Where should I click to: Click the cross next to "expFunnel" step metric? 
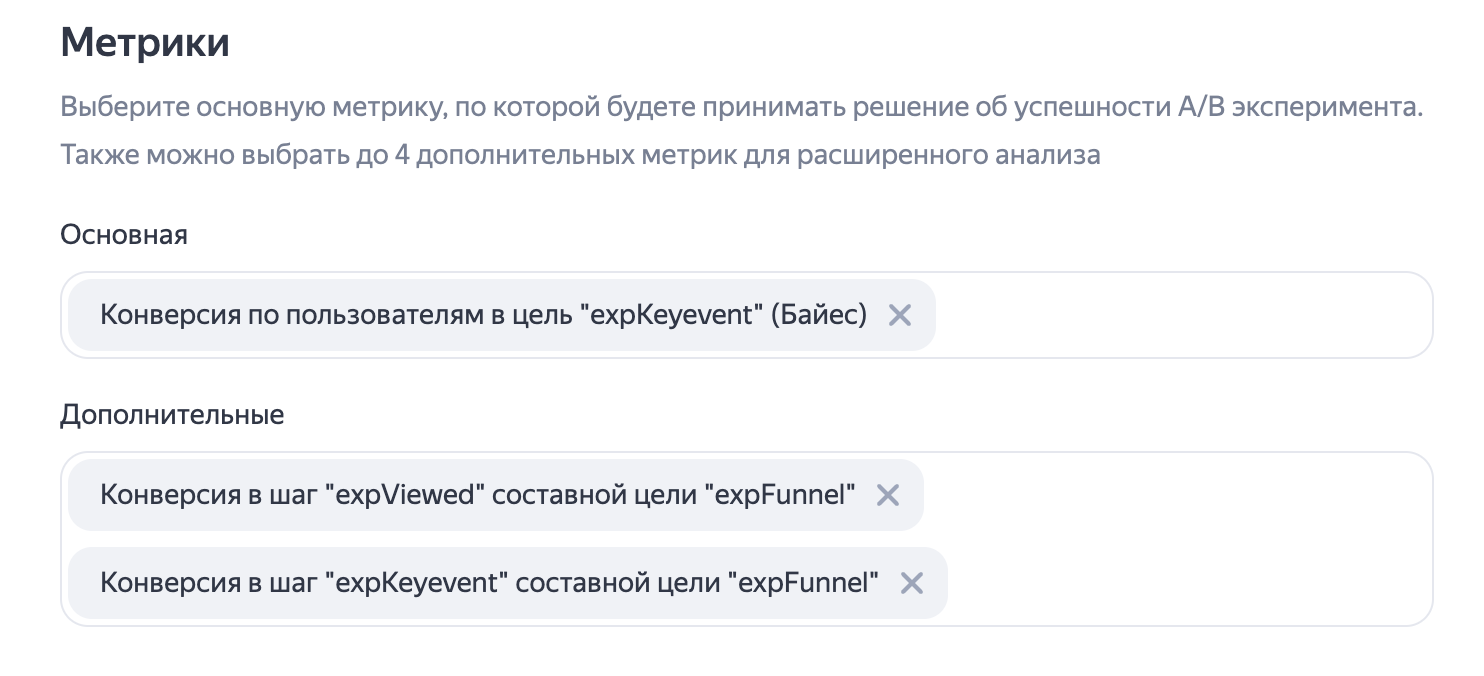click(911, 583)
